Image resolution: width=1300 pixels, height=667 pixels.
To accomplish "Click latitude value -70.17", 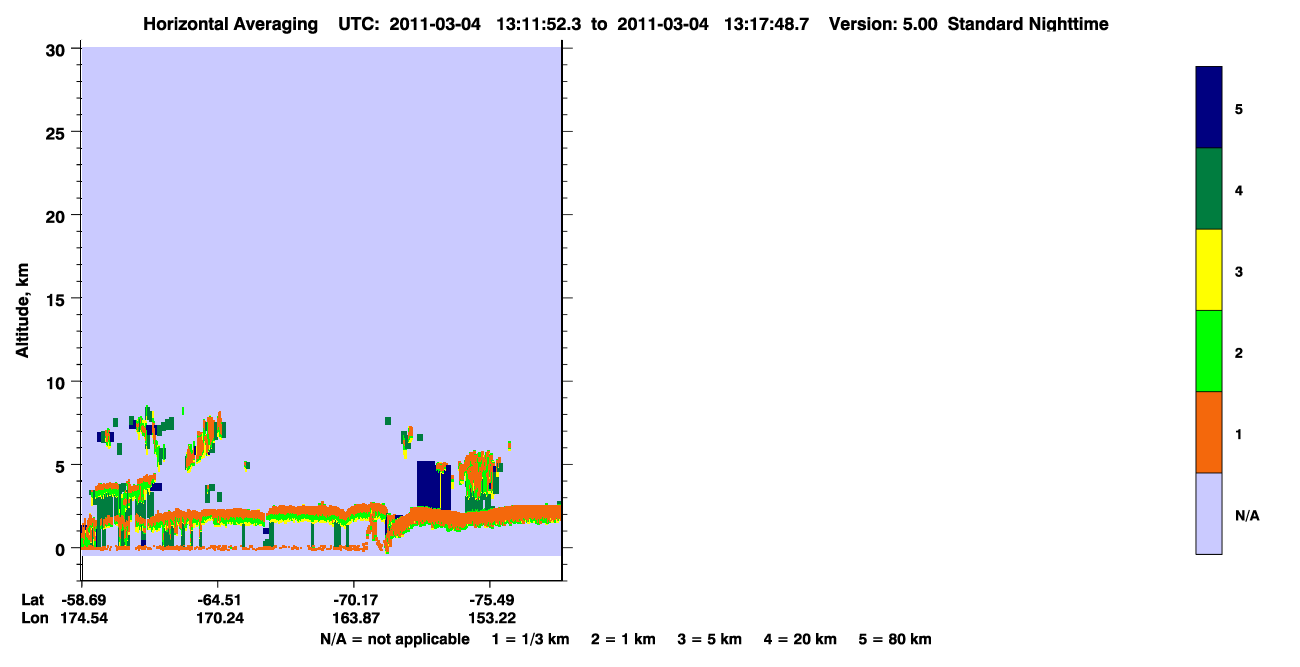I will (x=355, y=600).
